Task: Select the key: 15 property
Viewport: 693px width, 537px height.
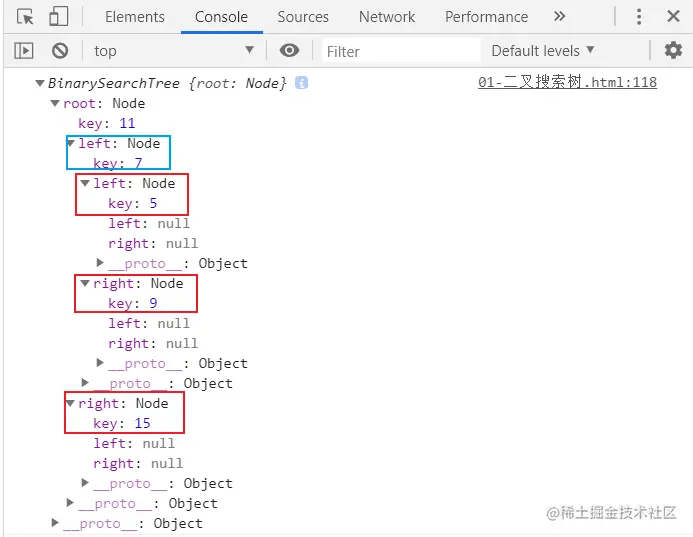Action: (x=122, y=423)
